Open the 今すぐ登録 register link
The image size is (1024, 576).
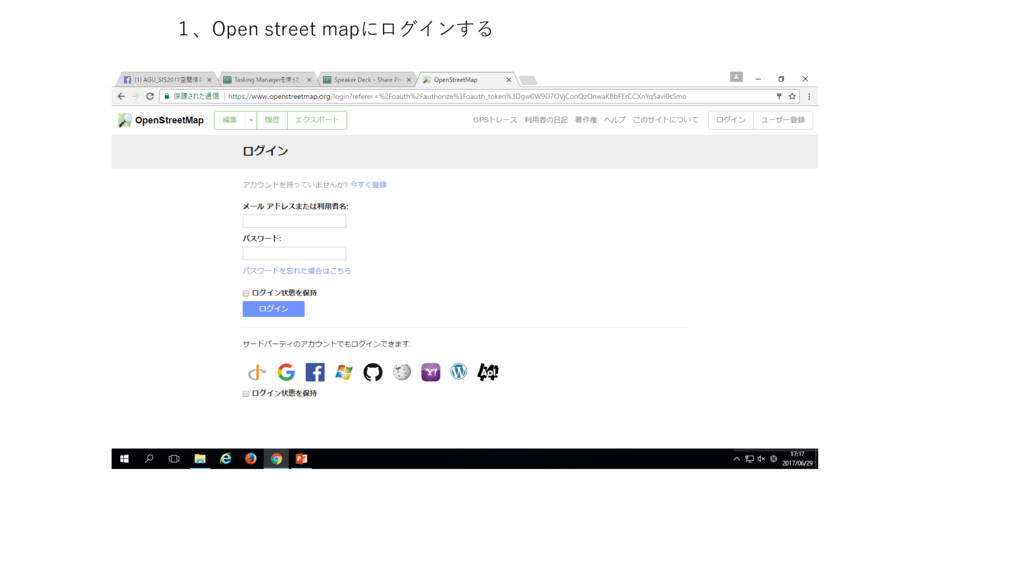click(368, 185)
